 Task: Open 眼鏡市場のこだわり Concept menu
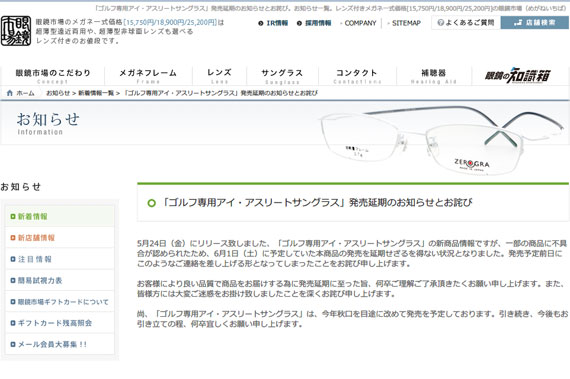click(53, 76)
